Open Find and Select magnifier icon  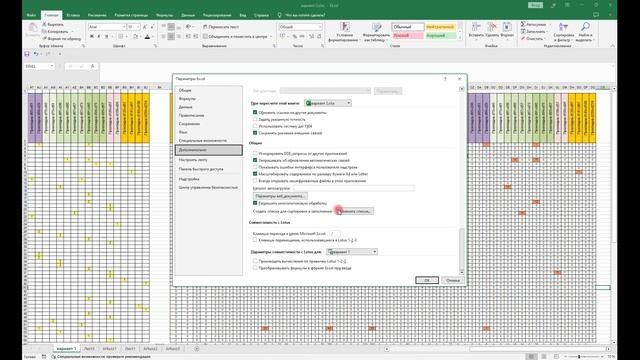coord(585,27)
